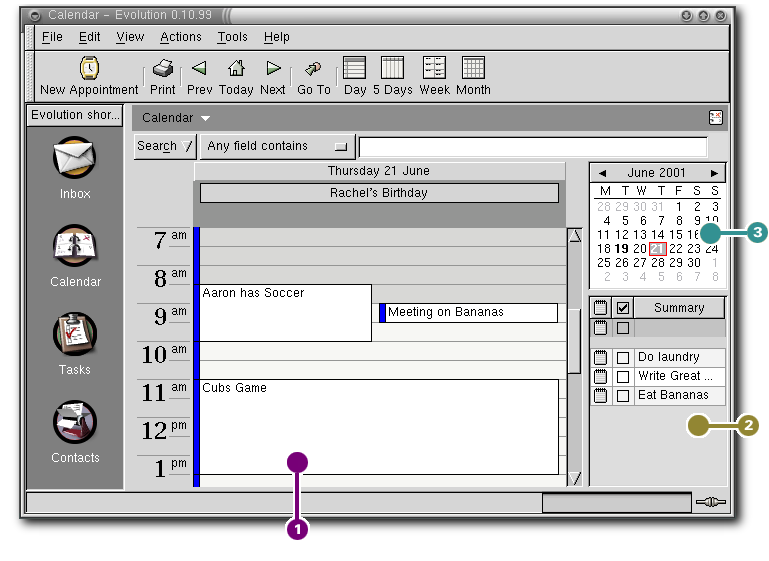Switch to Week view icon
The image size is (769, 561).
[x=434, y=68]
